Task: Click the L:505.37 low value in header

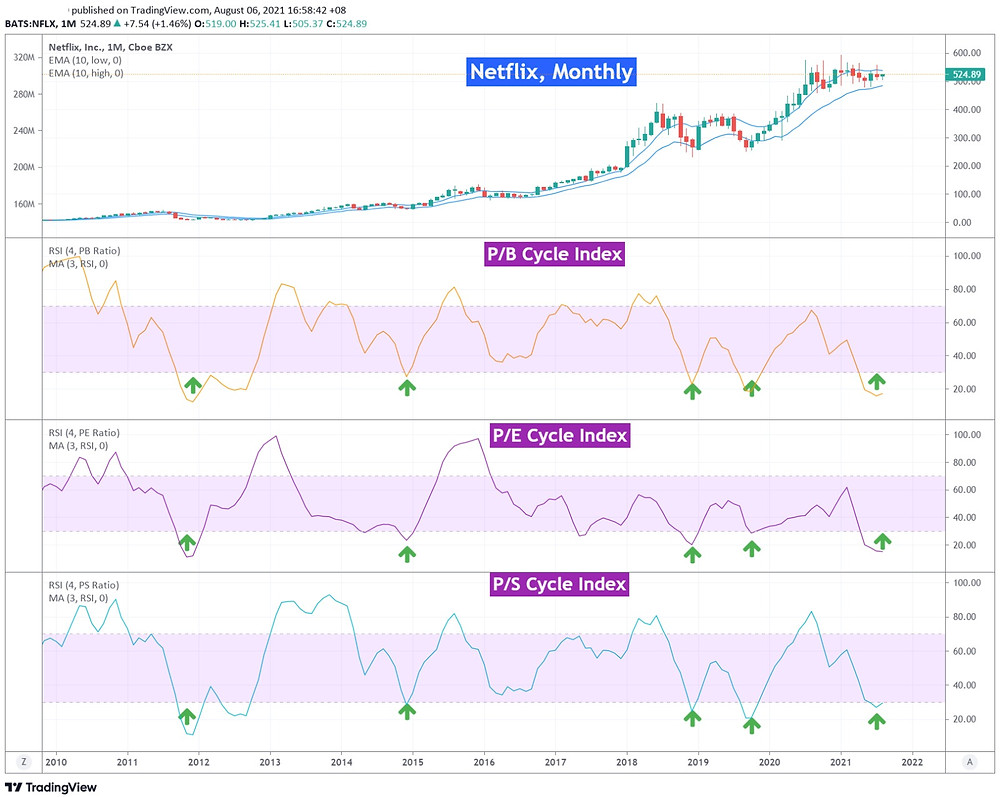Action: pos(304,24)
